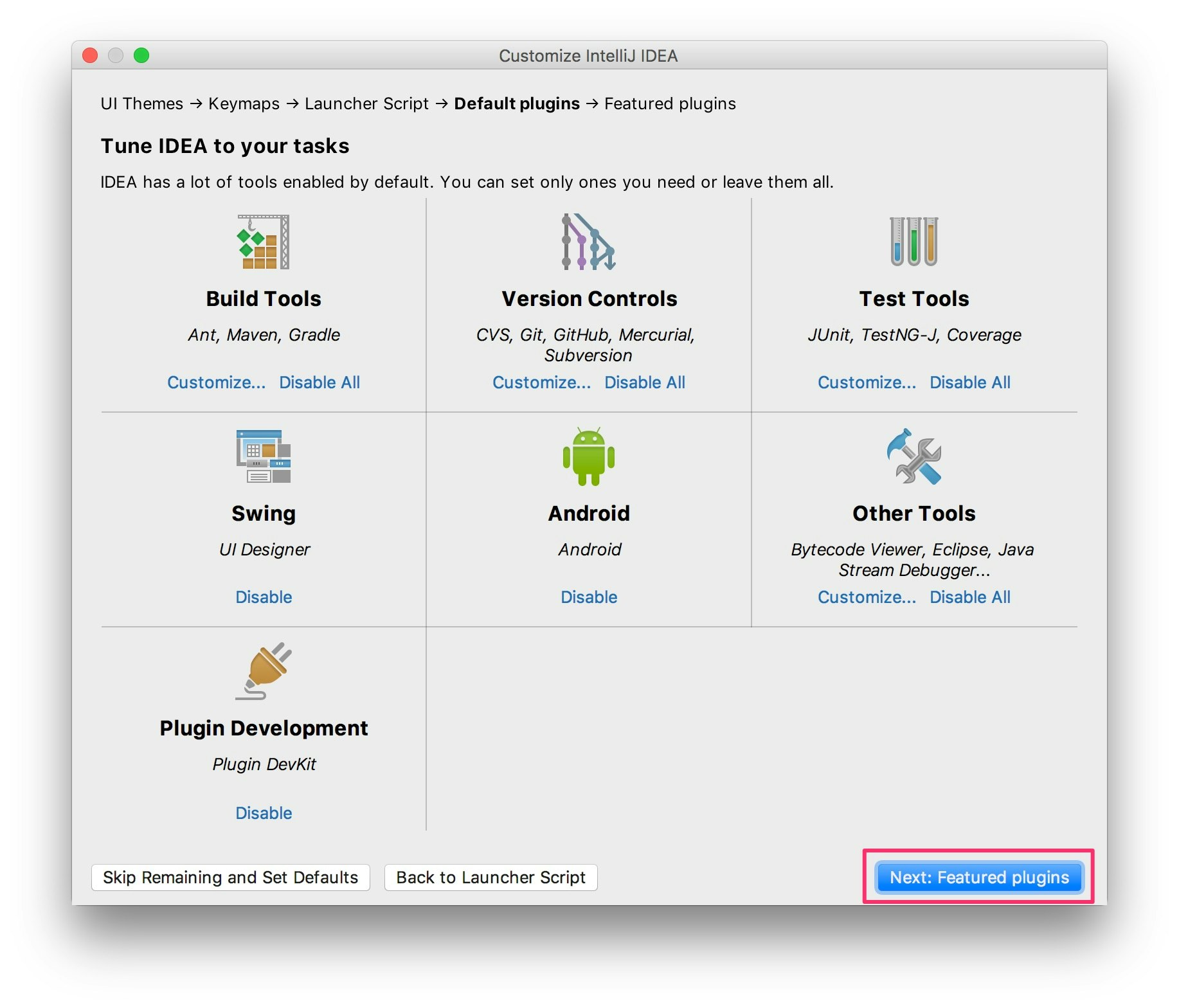Viewport: 1179px width, 1008px height.
Task: Click the Swing heading
Action: pos(264,514)
